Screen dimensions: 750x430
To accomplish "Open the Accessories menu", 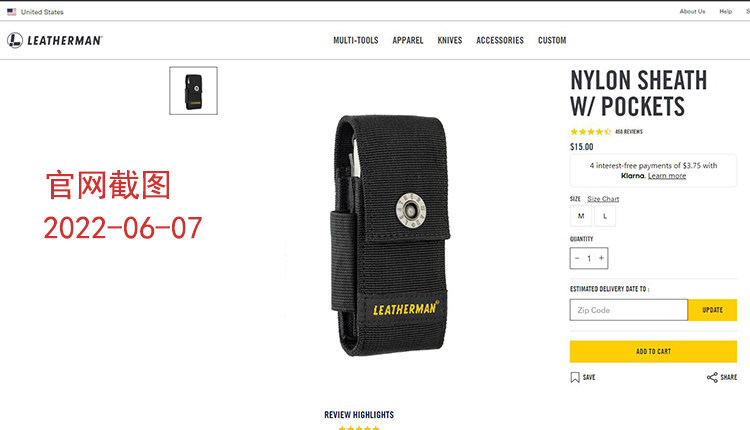I will click(500, 40).
